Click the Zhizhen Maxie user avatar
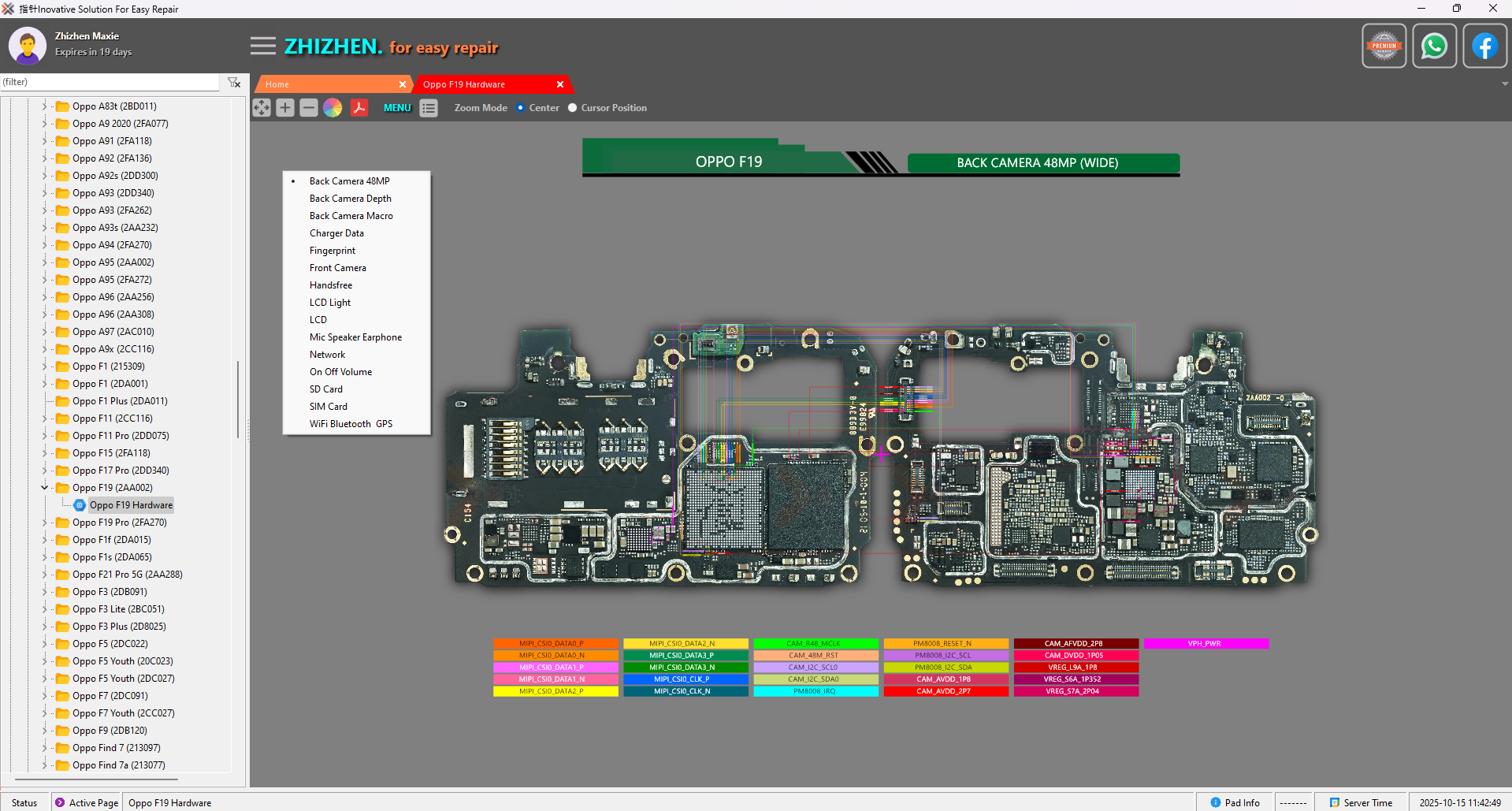The height and width of the screenshot is (811, 1512). point(28,46)
